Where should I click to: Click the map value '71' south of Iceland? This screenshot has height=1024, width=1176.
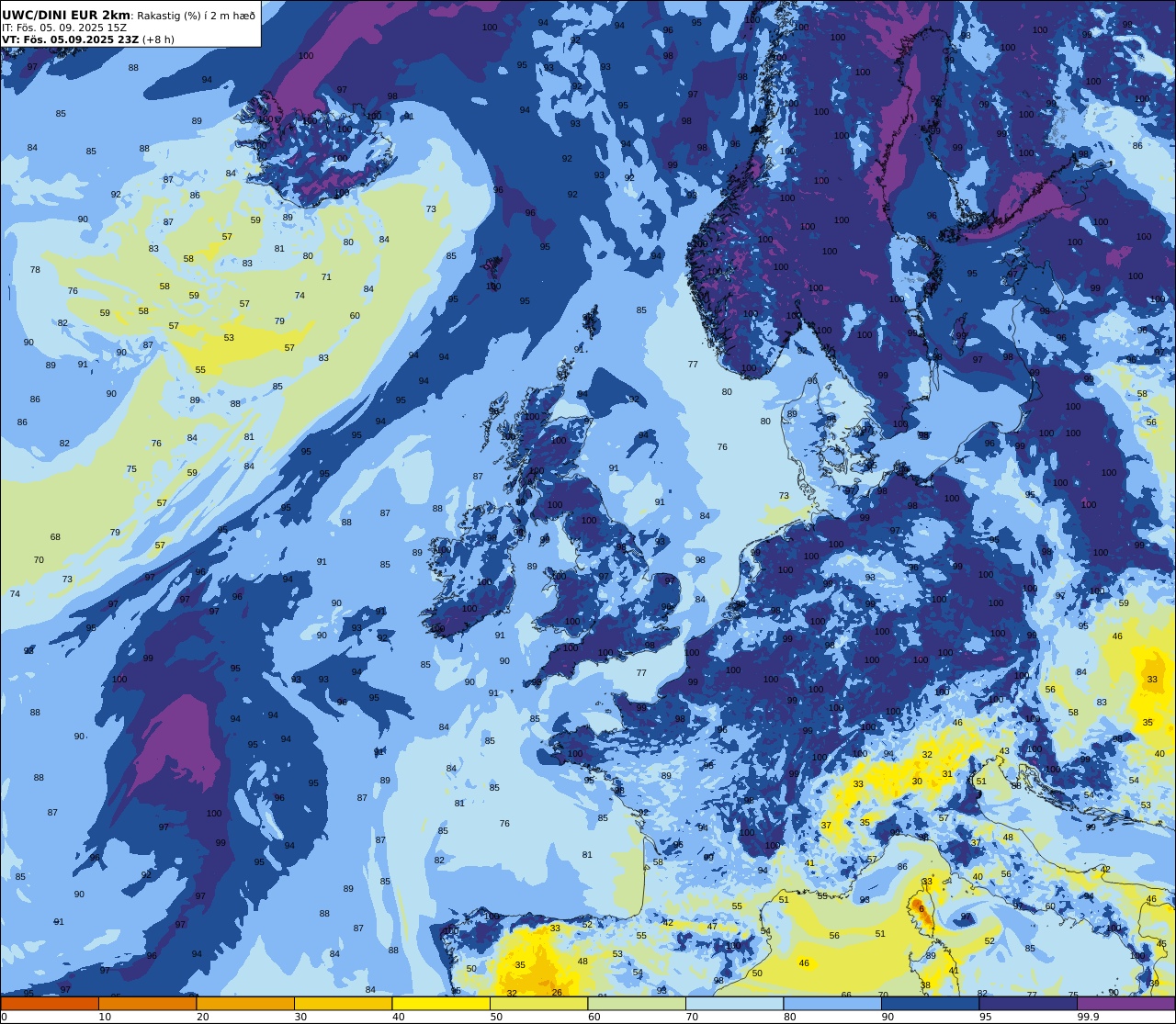pos(326,277)
